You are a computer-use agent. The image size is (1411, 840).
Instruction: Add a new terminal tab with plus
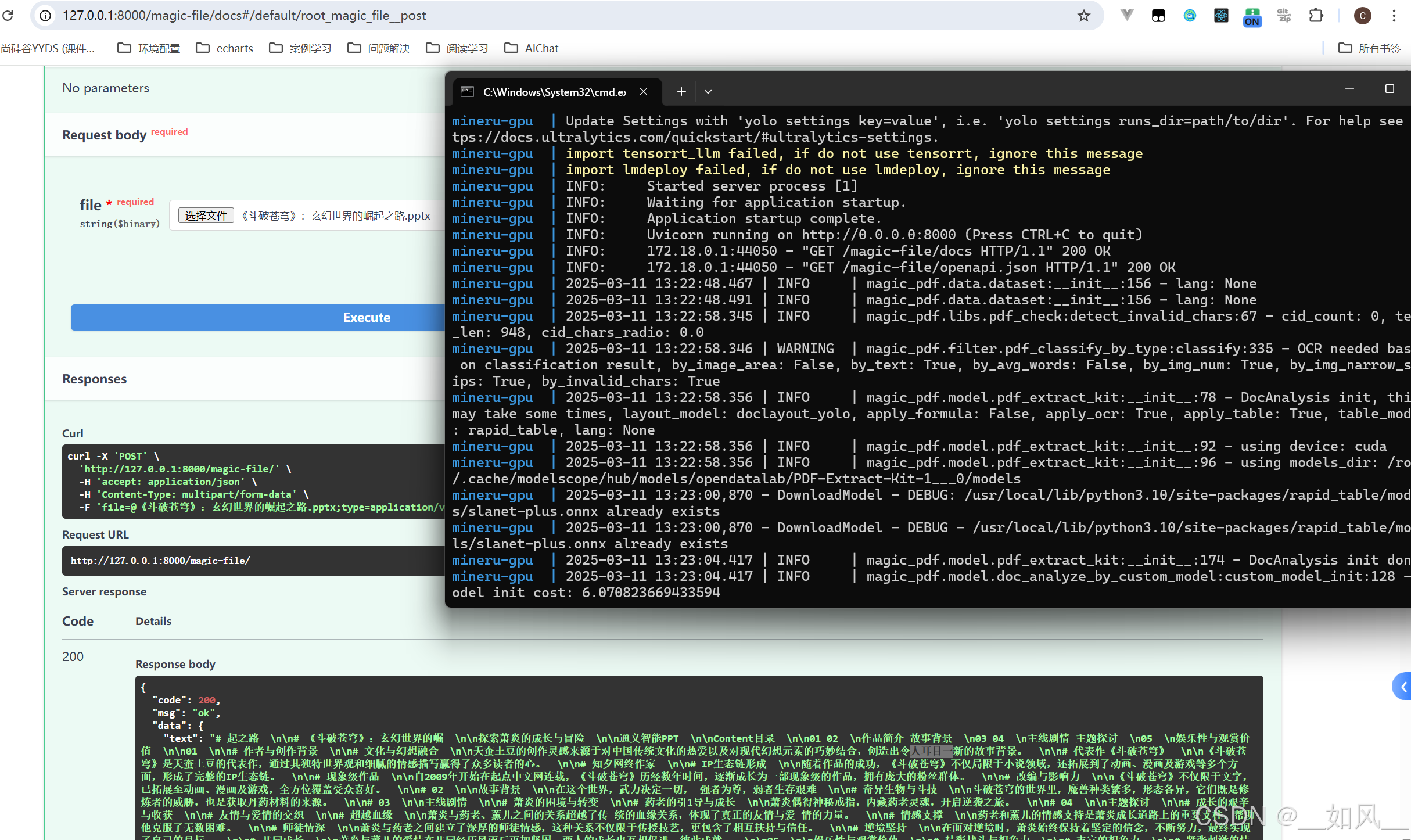click(681, 92)
